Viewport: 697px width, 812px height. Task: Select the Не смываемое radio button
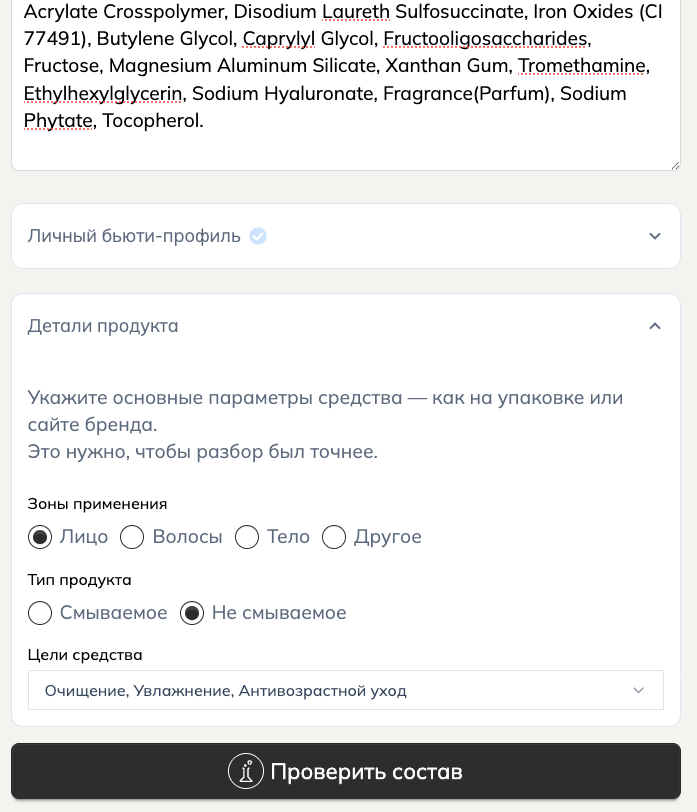point(192,613)
